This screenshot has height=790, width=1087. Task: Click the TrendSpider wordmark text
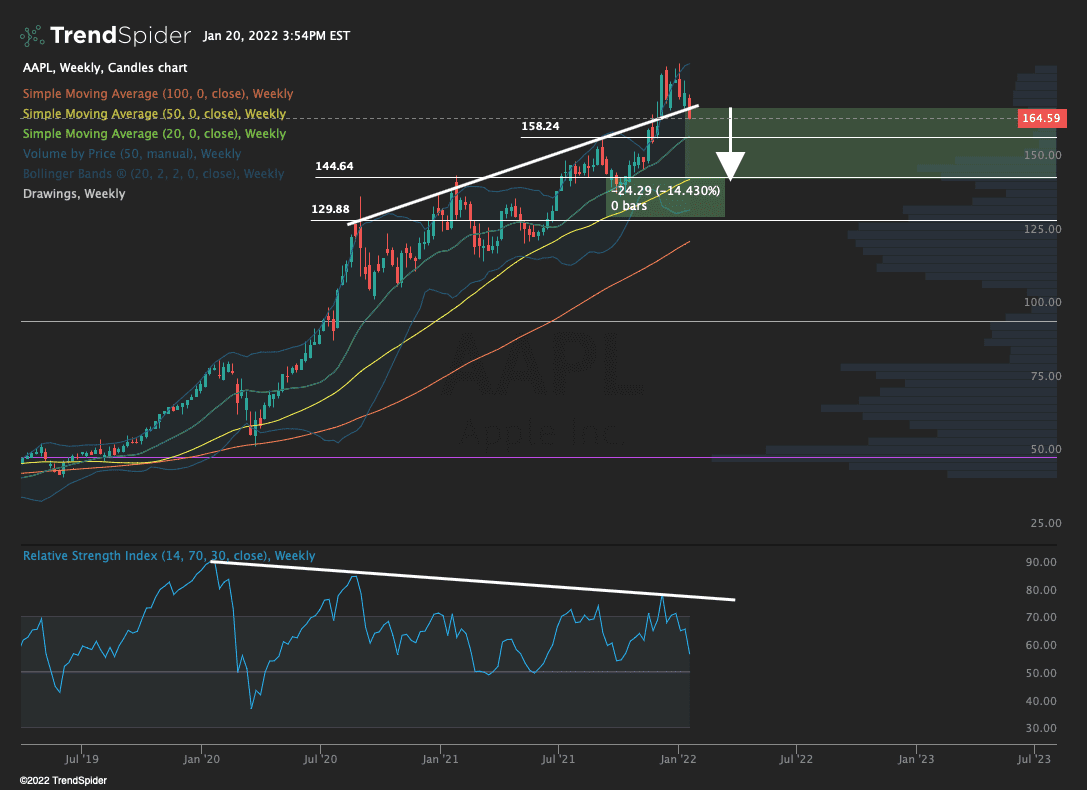click(x=120, y=36)
